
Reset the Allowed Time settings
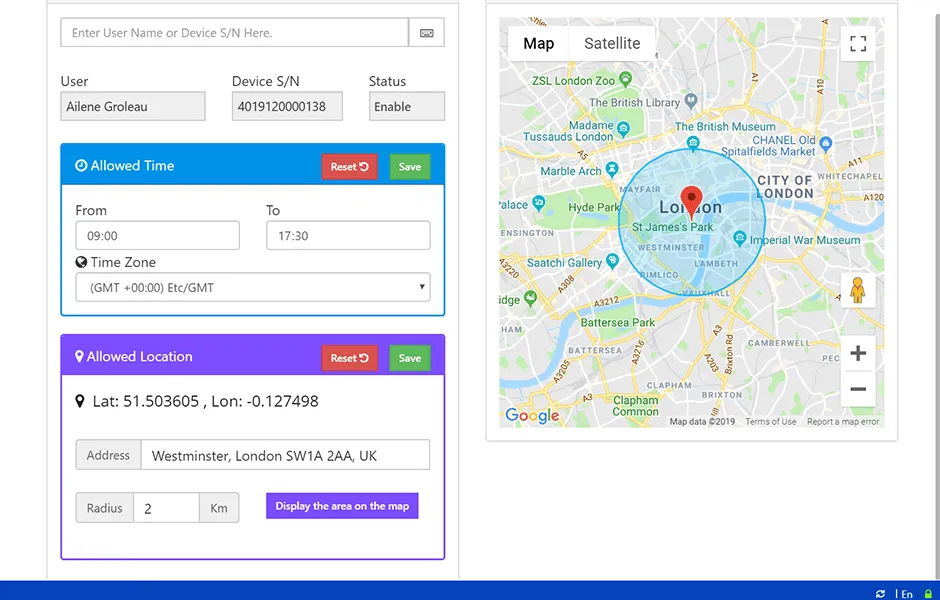349,167
